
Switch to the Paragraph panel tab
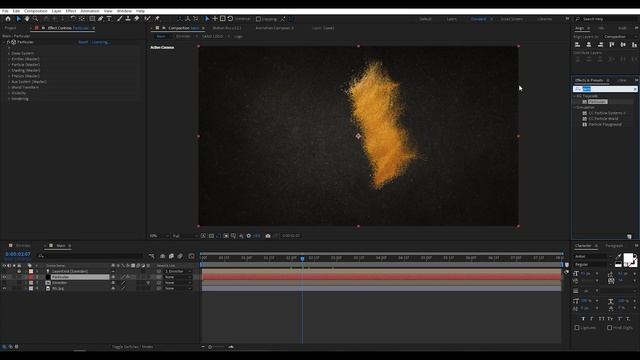click(x=614, y=246)
